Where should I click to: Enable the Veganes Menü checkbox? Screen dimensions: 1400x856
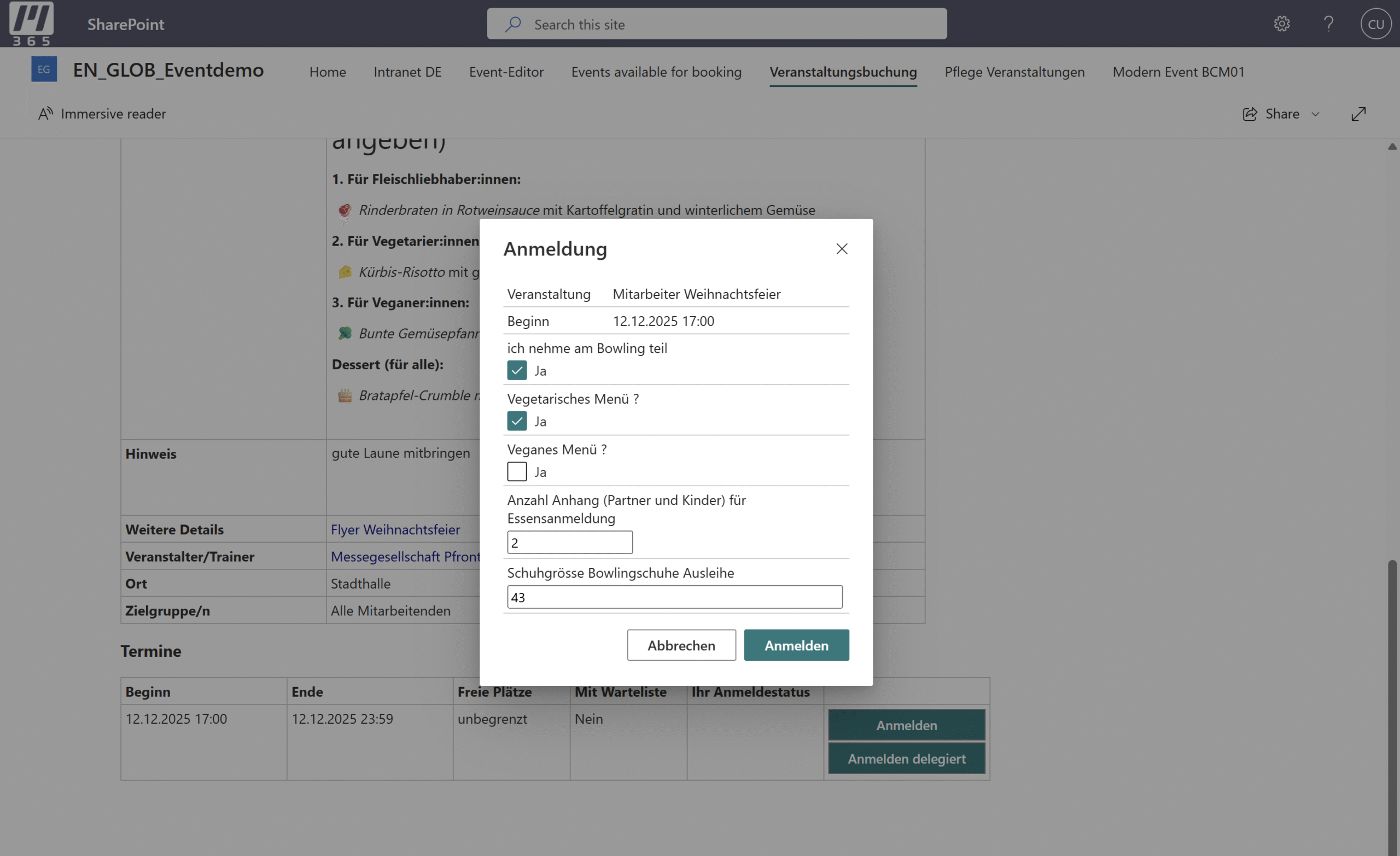click(x=516, y=472)
